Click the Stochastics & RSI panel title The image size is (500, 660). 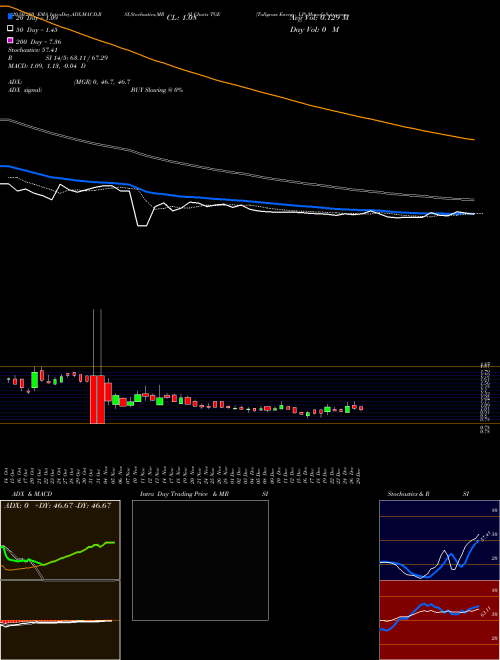[428, 494]
